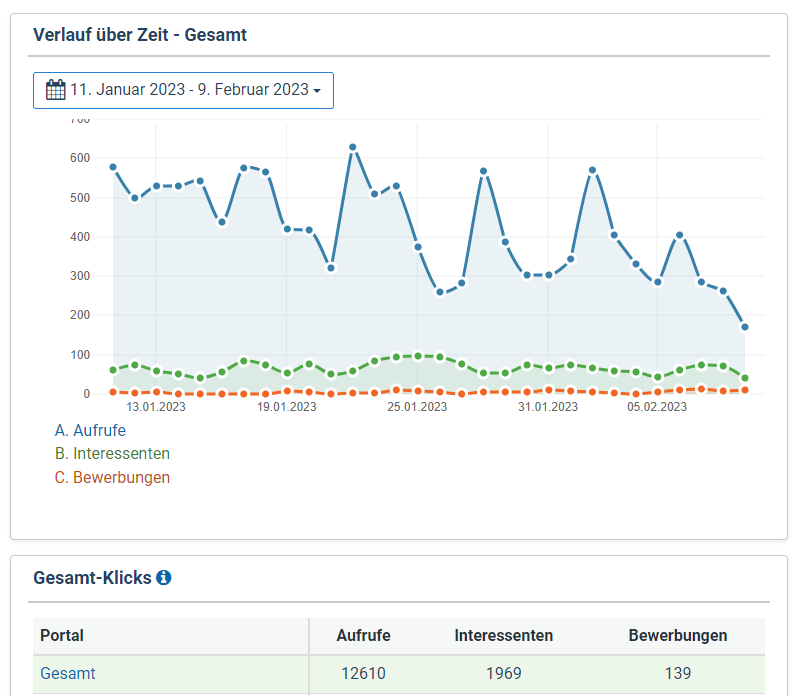Open the 'Gesamt' portal link
The width and height of the screenshot is (797, 696).
[x=68, y=673]
